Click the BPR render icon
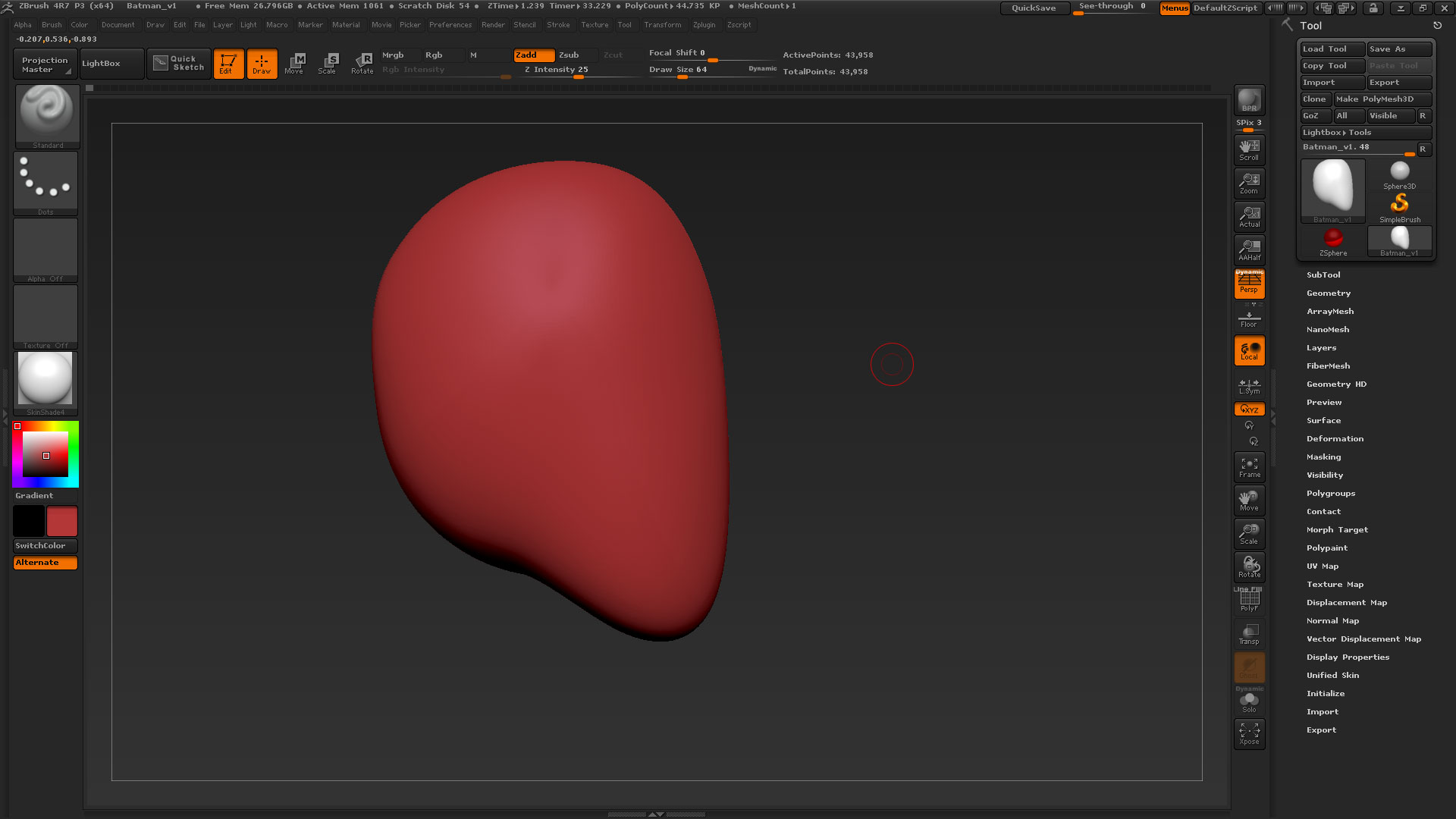The width and height of the screenshot is (1456, 819). click(1249, 100)
